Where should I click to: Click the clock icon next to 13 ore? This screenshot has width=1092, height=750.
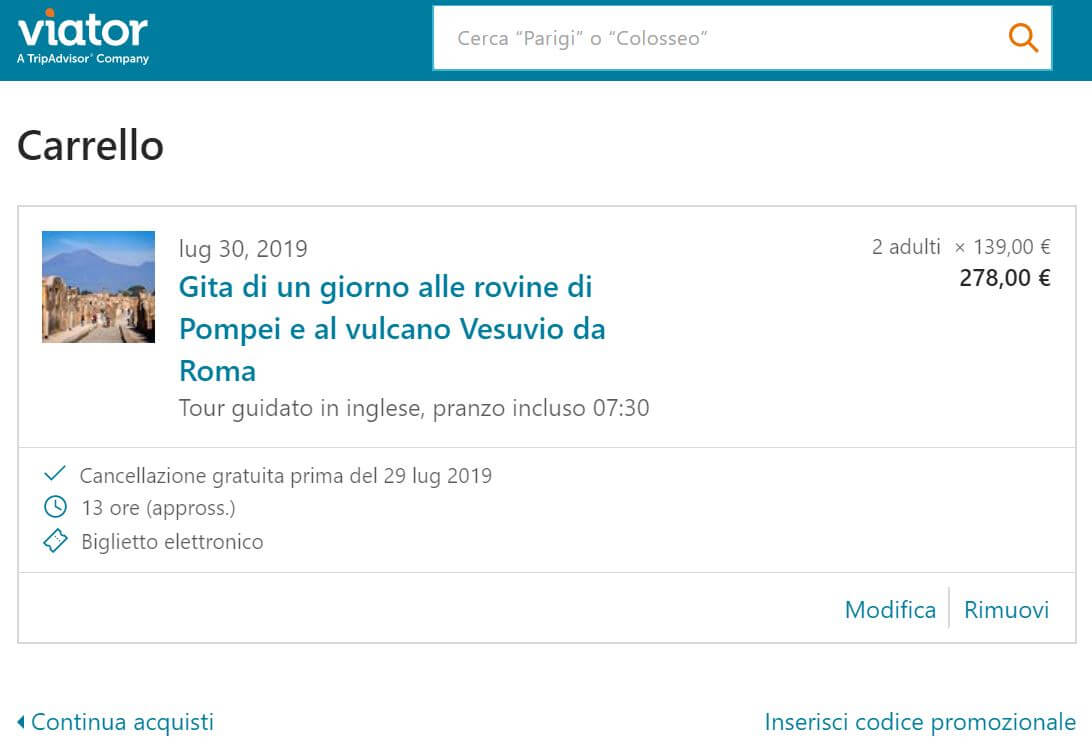[x=55, y=506]
